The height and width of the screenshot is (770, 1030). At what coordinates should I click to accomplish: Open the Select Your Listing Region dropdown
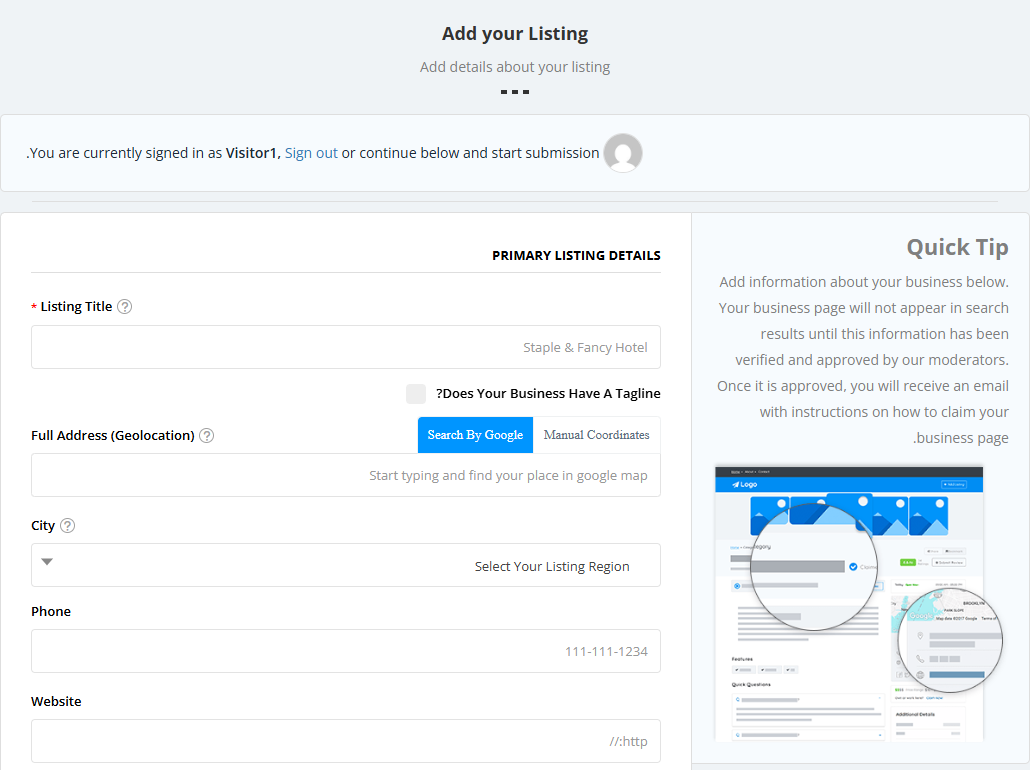click(x=346, y=565)
